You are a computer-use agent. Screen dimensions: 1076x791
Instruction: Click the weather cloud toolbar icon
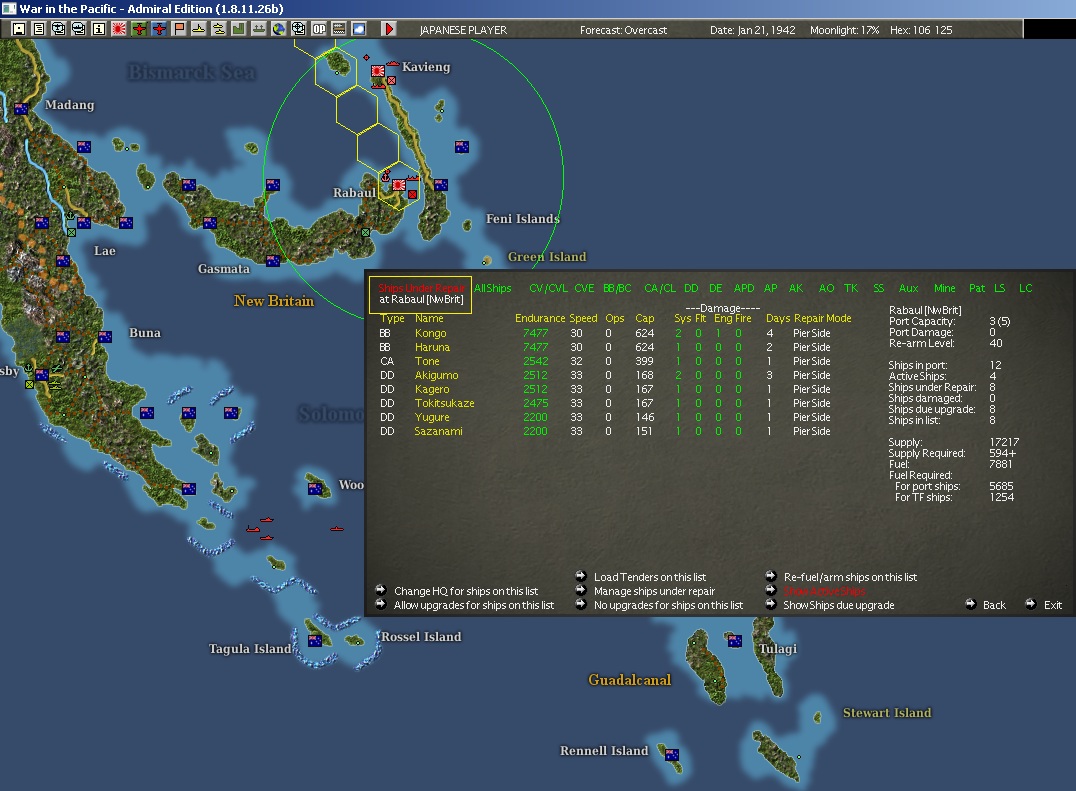[358, 29]
